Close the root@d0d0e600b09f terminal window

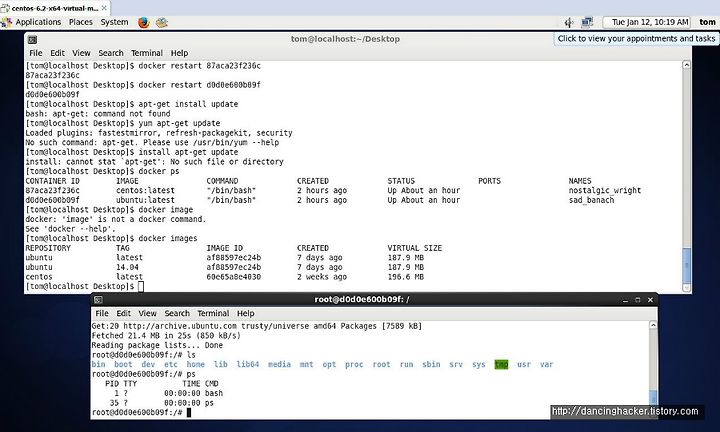coord(650,300)
